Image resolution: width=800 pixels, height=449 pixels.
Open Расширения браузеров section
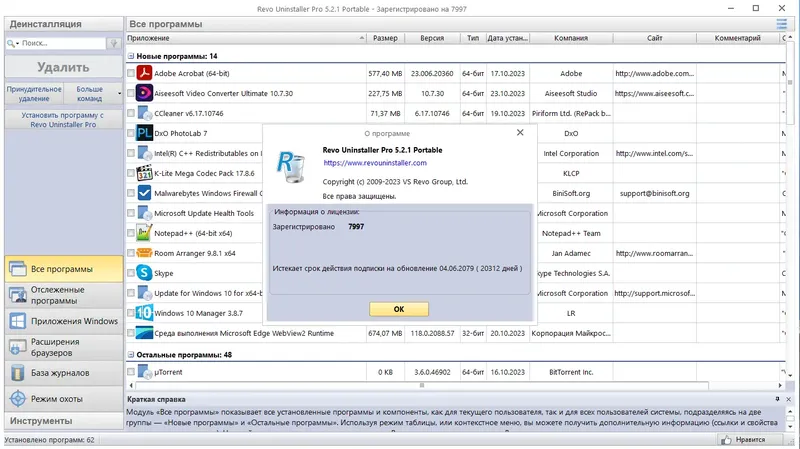64,347
